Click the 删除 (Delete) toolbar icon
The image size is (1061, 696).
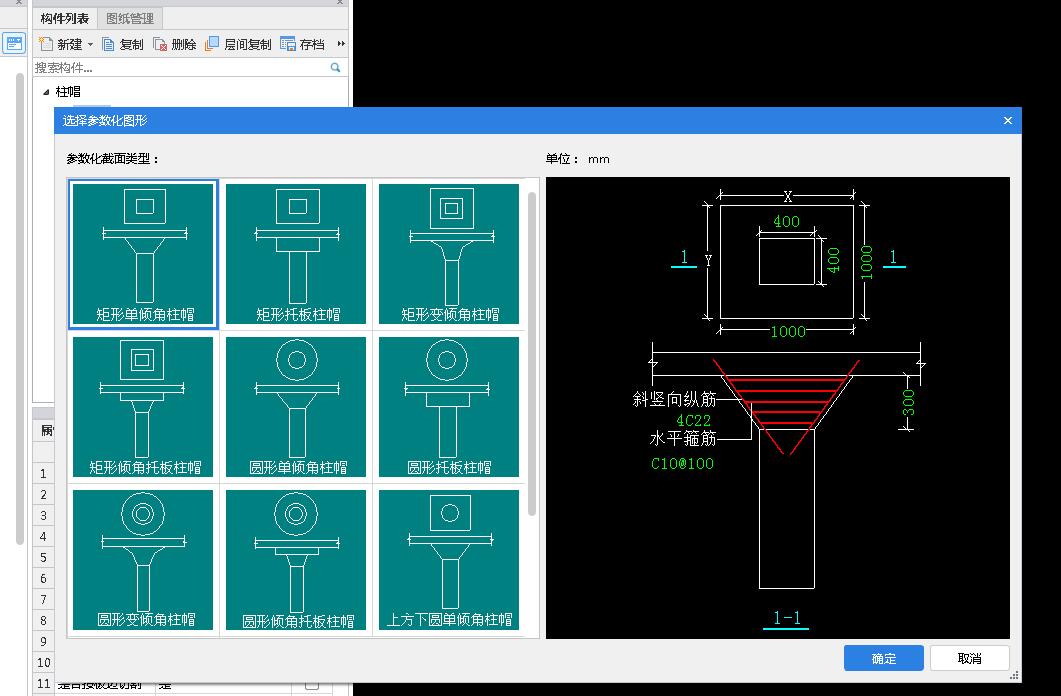pos(160,44)
